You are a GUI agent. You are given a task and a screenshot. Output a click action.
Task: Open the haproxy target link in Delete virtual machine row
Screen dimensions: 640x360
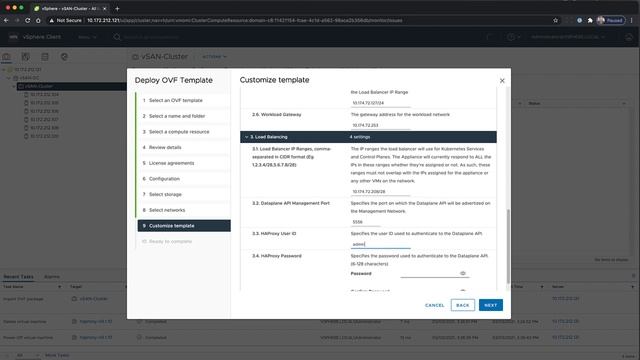click(96, 322)
